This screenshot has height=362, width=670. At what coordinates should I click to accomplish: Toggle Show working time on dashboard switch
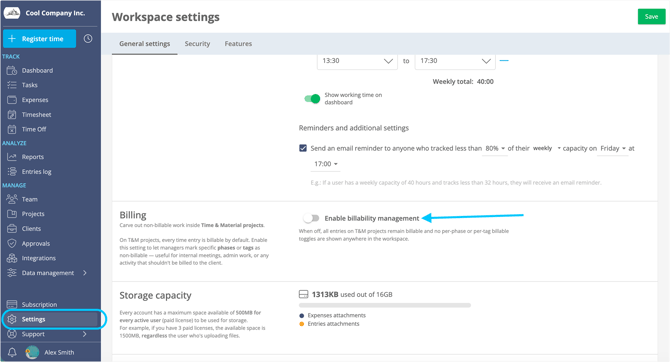312,99
